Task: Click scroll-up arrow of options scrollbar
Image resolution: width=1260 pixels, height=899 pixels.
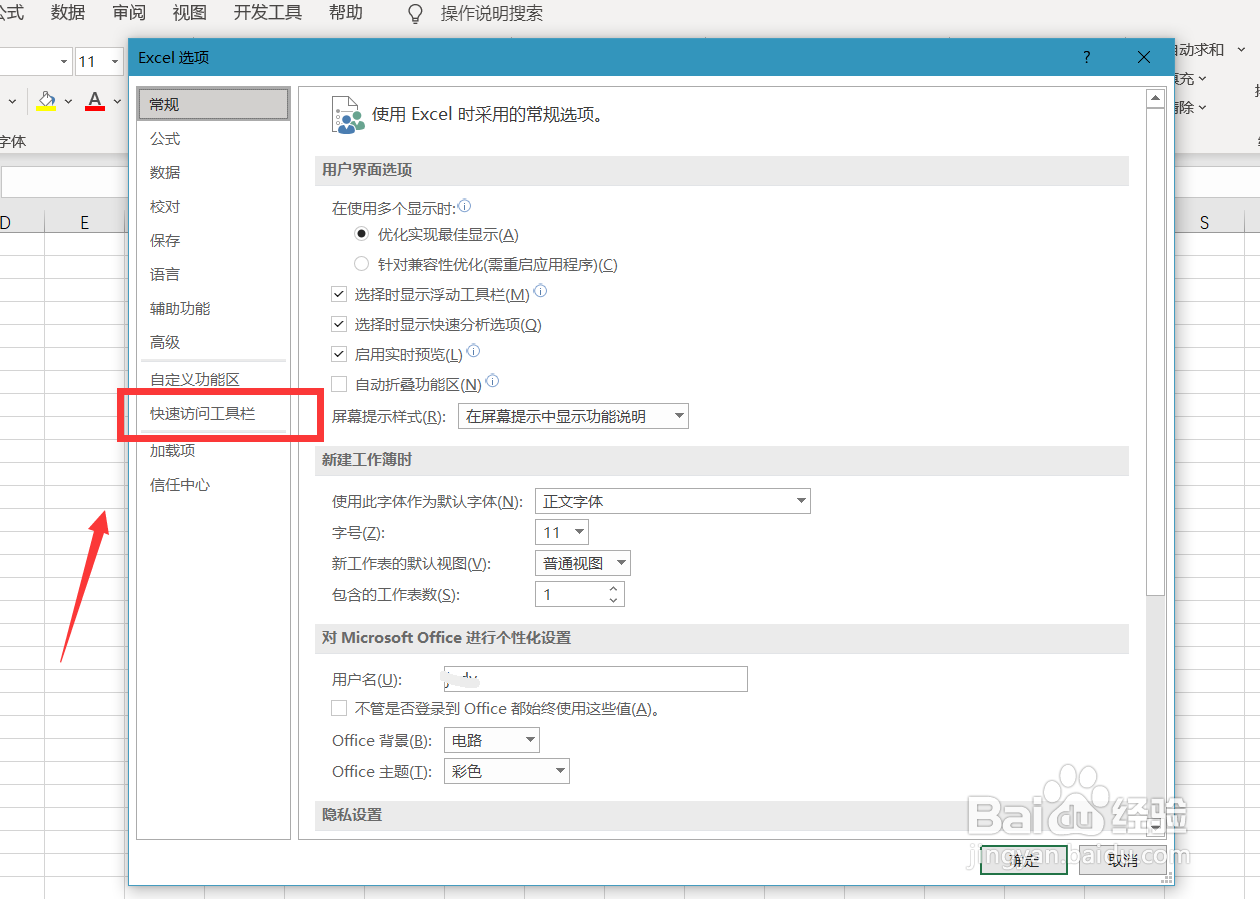Action: [1155, 98]
